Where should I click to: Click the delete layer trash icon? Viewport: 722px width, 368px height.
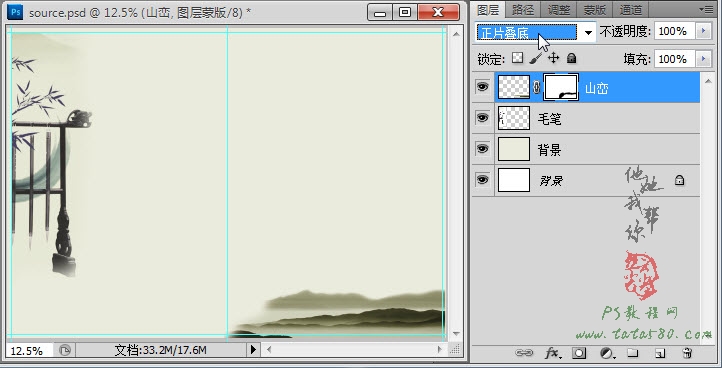(687, 353)
